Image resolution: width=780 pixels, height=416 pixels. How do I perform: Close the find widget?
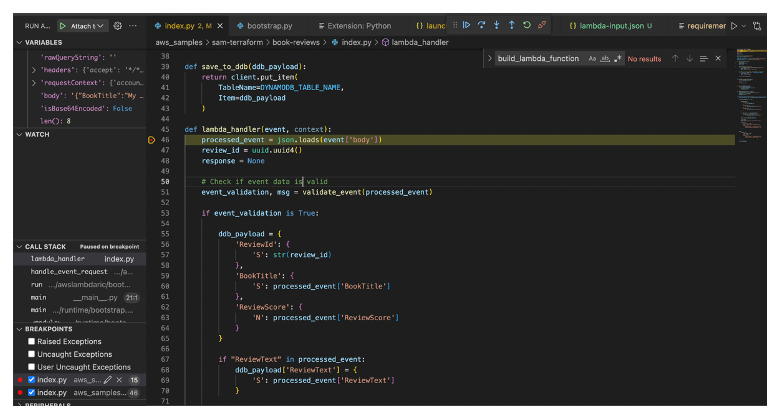[x=718, y=59]
